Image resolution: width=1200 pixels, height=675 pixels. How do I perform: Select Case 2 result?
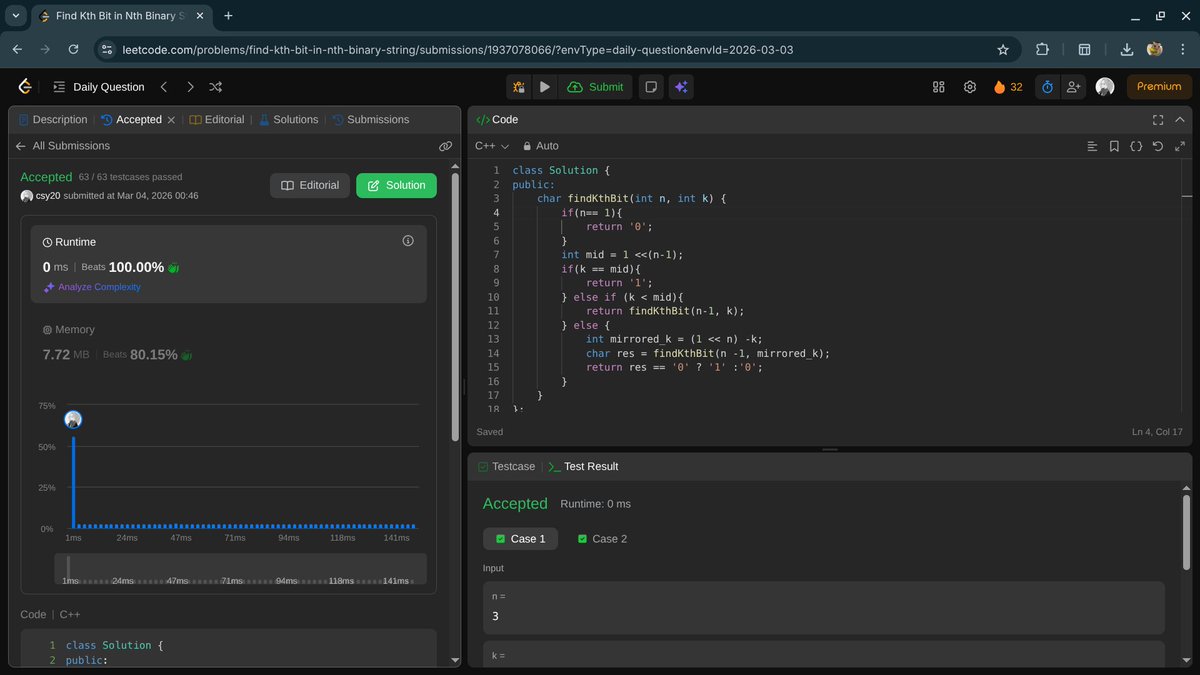[x=603, y=539]
